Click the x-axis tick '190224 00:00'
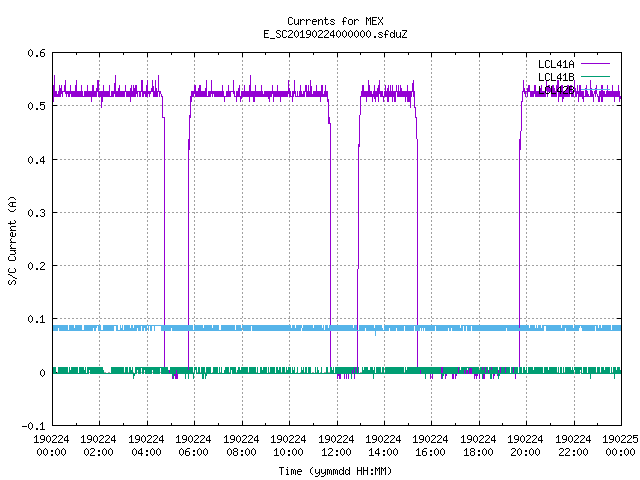This screenshot has height=480, width=640. click(51, 446)
